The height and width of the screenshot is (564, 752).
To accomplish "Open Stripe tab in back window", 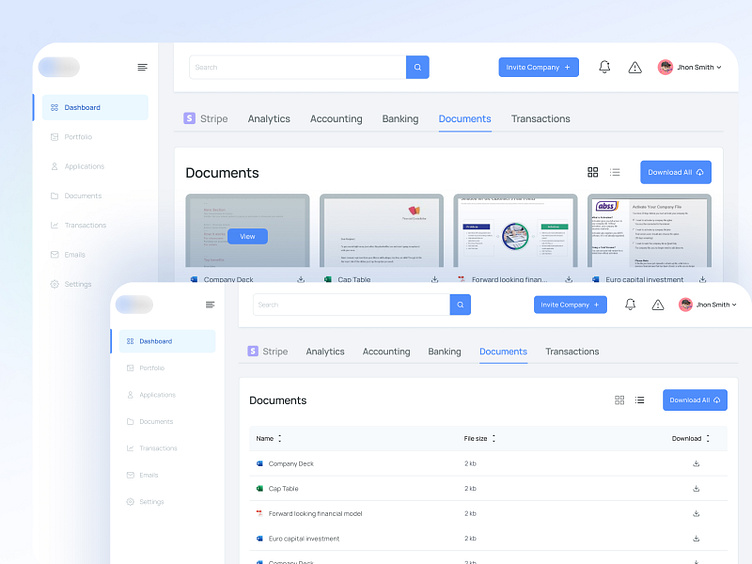I will (206, 118).
